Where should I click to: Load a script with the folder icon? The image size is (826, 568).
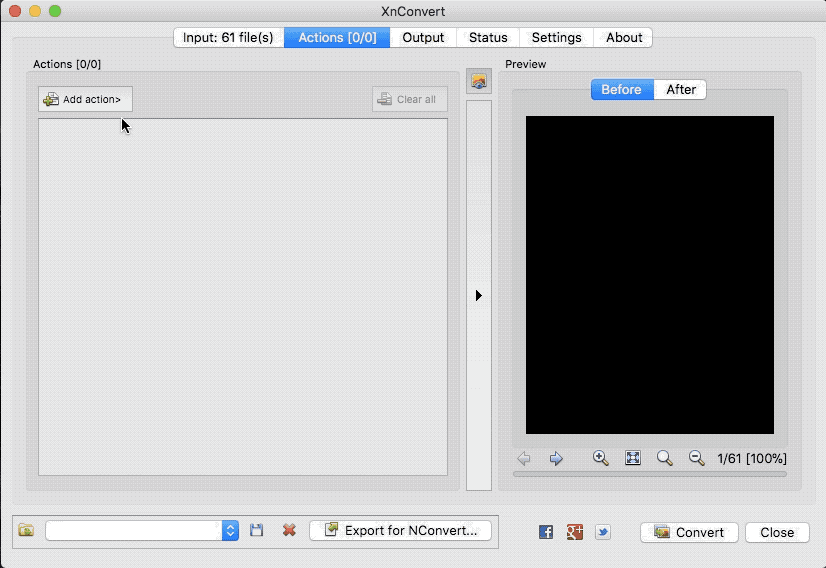click(x=26, y=530)
